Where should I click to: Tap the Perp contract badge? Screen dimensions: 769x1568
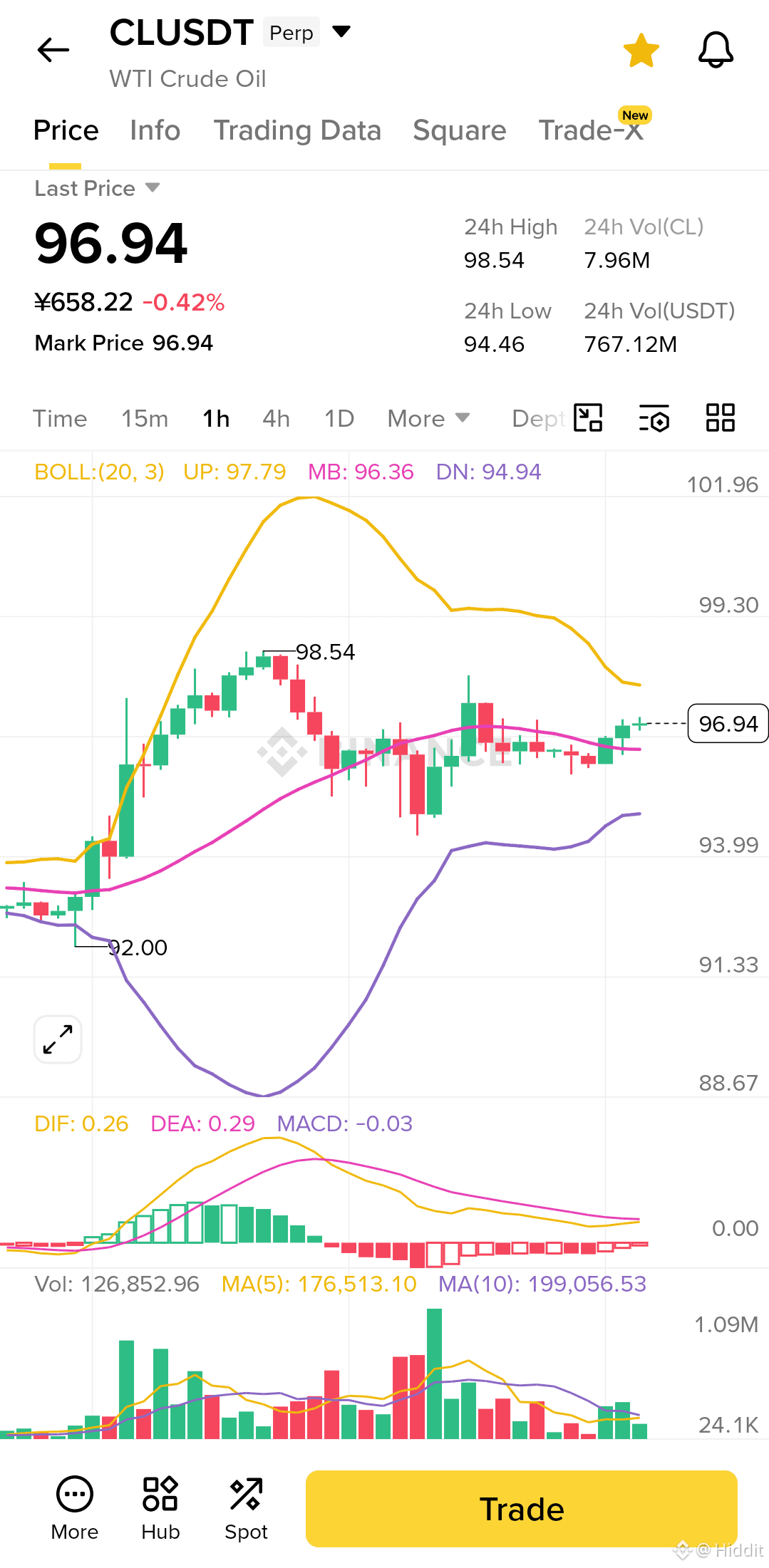click(291, 33)
